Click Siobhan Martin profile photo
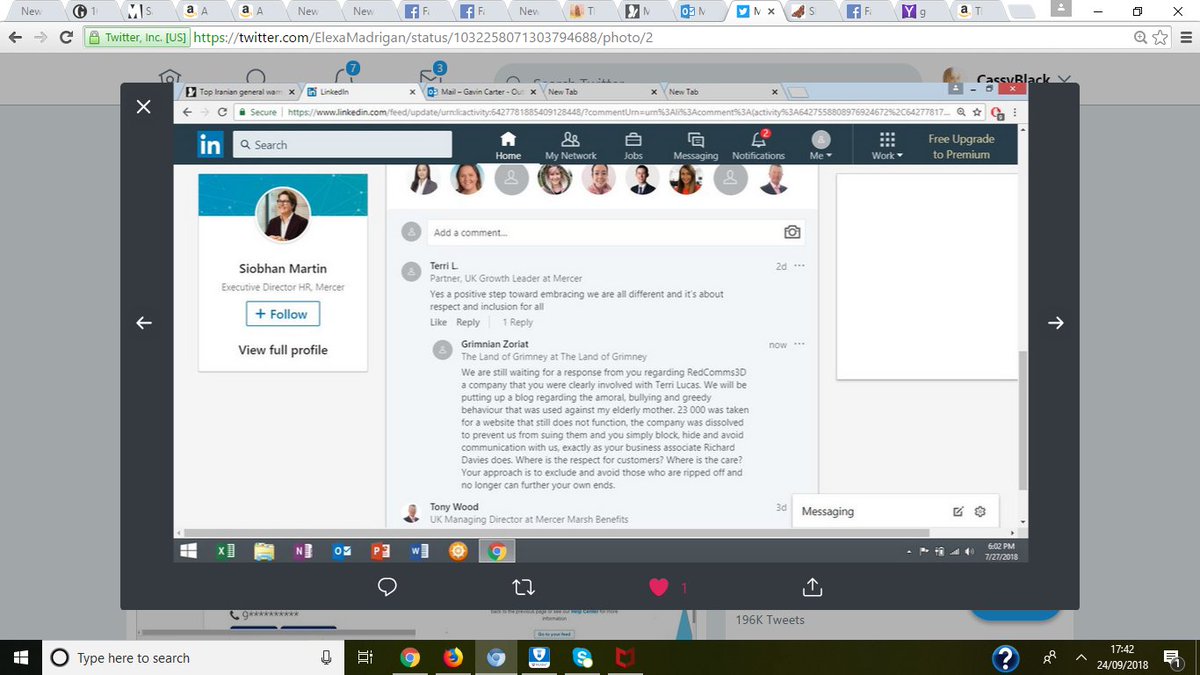Screen dimensions: 1200x675 (283, 214)
